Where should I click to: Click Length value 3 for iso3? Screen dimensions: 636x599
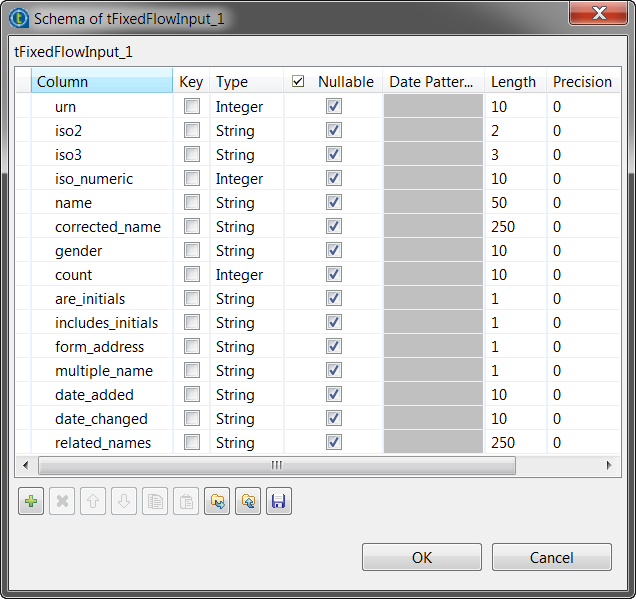point(516,155)
